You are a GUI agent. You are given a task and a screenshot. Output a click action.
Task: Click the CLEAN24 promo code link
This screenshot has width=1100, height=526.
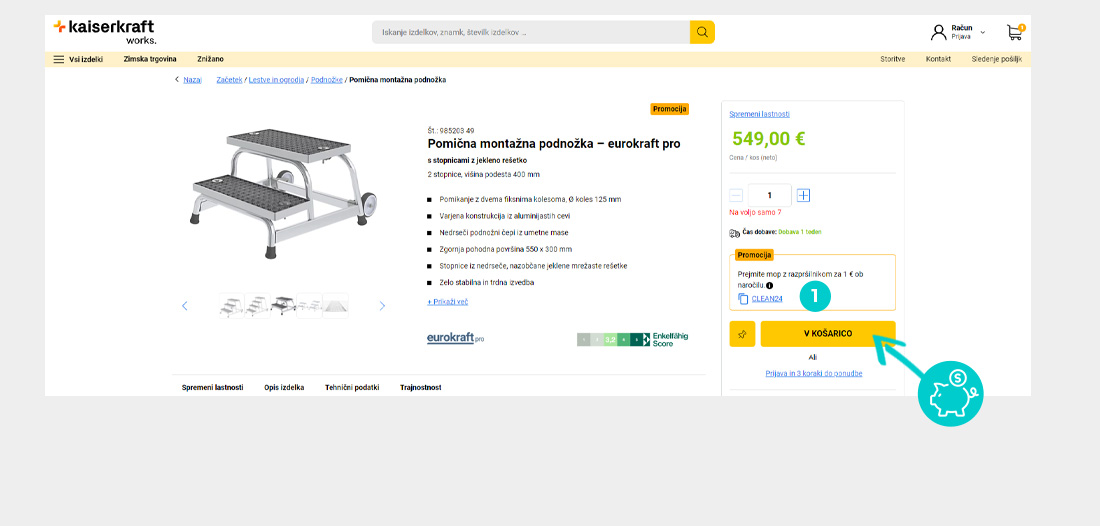[x=767, y=299]
